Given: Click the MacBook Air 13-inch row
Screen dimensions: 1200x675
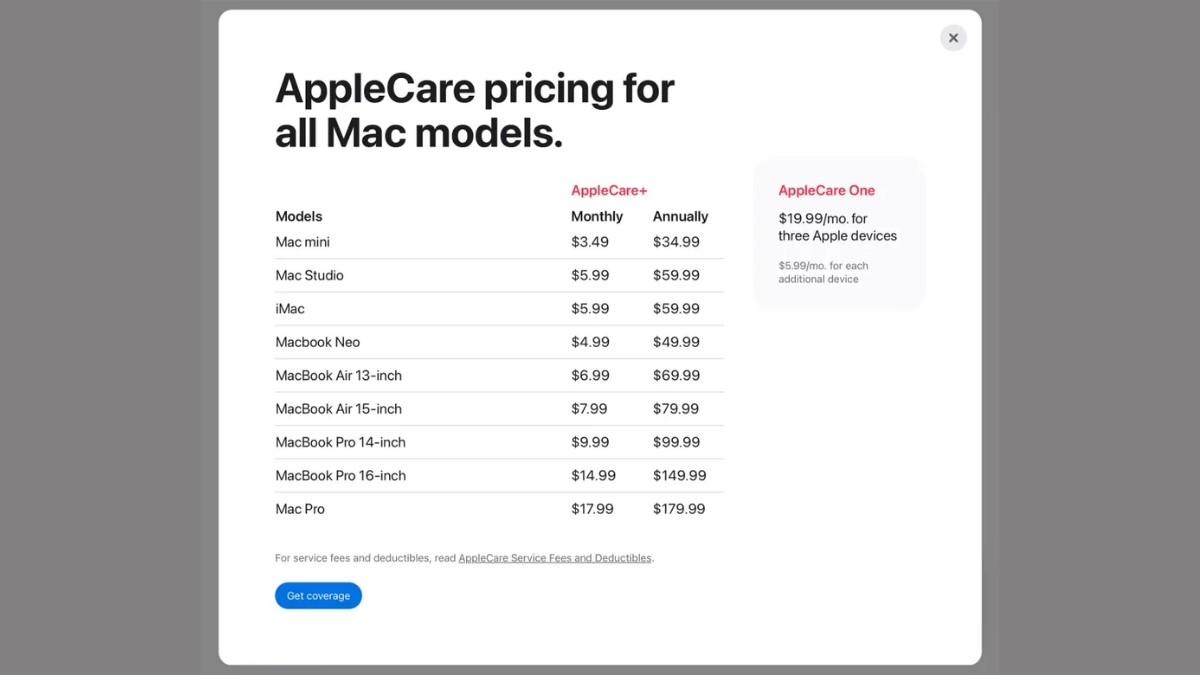Looking at the screenshot, I should pos(338,375).
